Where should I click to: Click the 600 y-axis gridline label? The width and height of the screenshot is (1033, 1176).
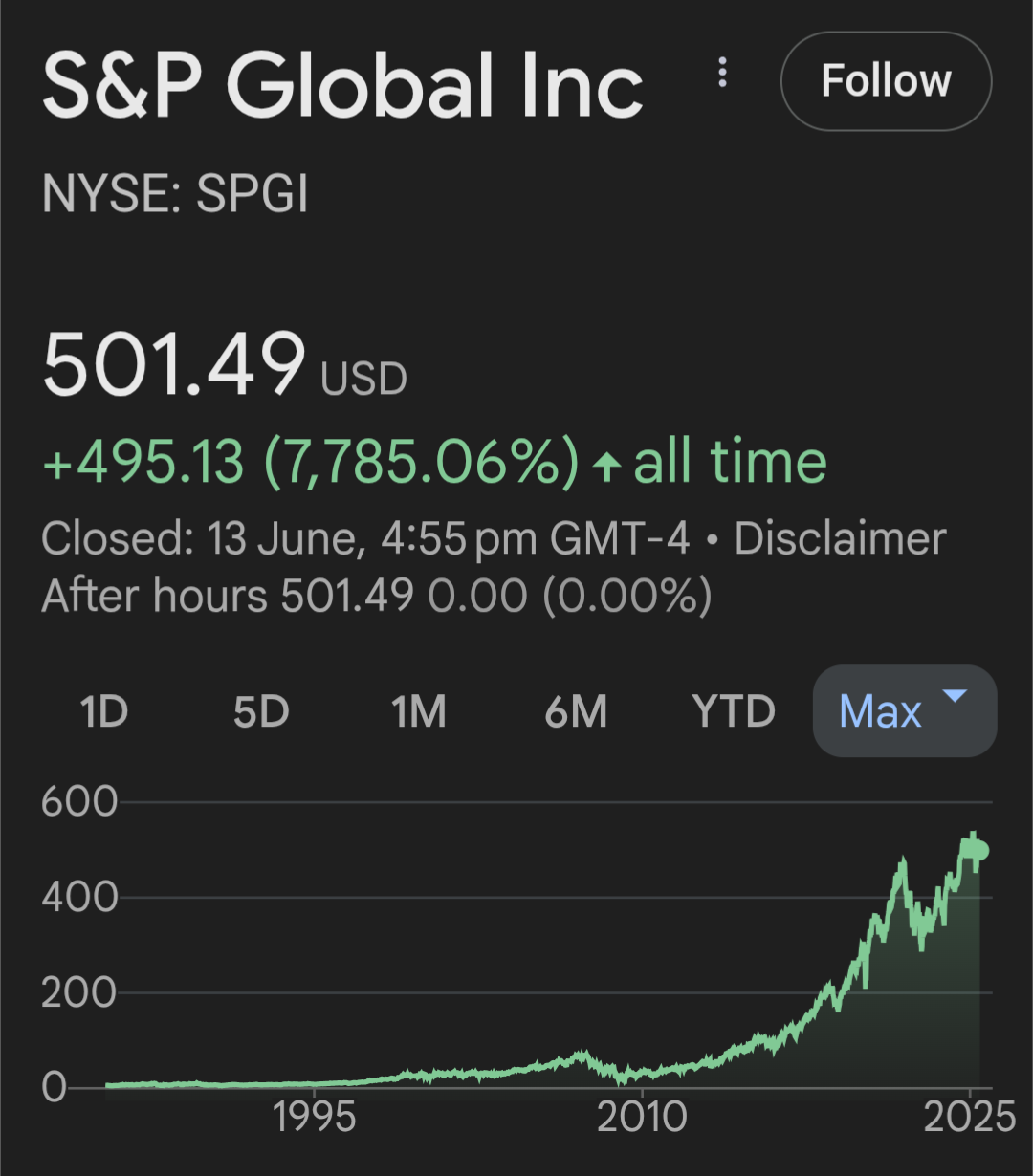click(x=78, y=801)
